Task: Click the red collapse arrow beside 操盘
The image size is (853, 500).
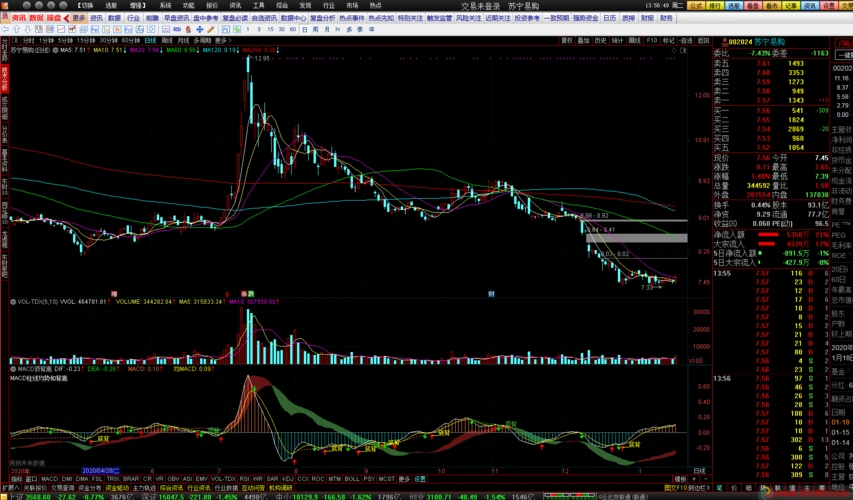Action: pyautogui.click(x=67, y=18)
